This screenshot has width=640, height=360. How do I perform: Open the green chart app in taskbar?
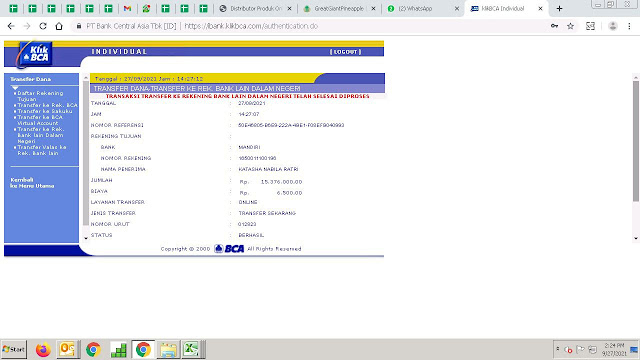point(118,350)
